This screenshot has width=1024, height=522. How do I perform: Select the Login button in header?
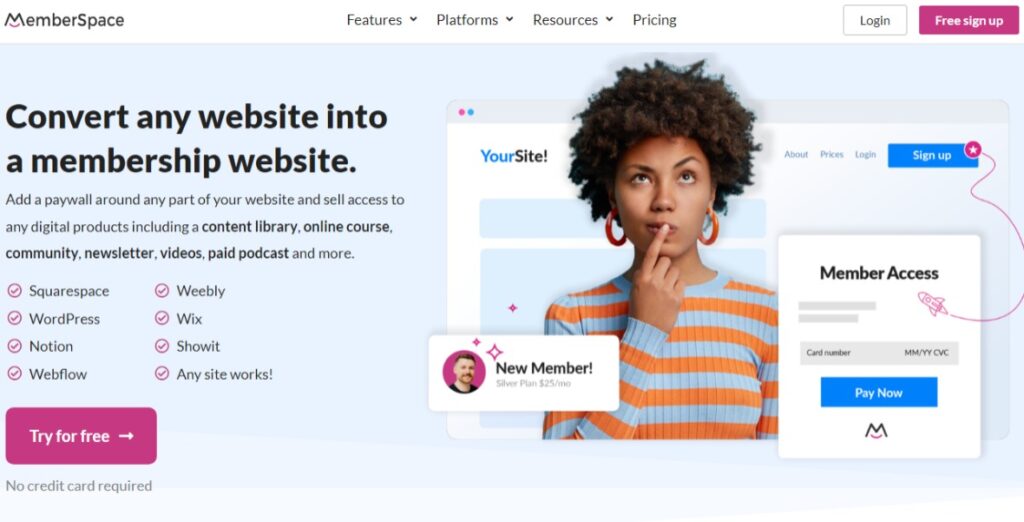[x=874, y=20]
